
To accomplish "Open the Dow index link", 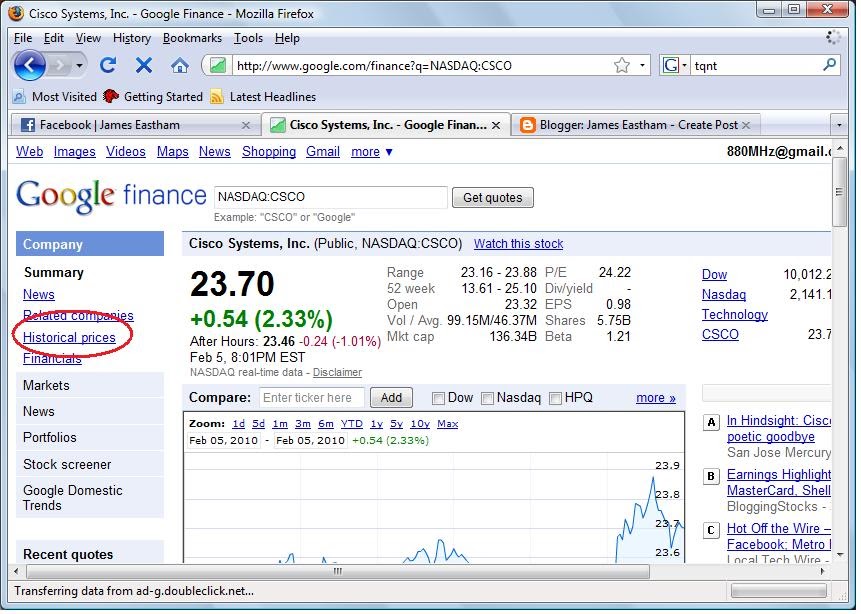I will point(714,275).
